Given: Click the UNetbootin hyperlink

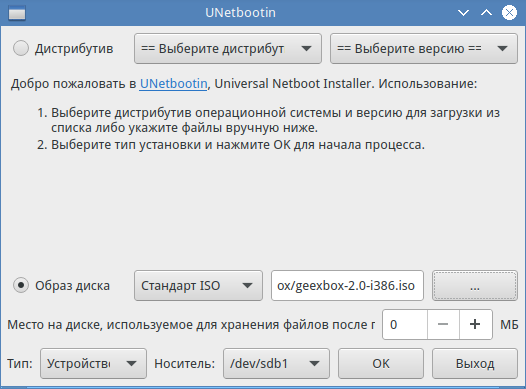Looking at the screenshot, I should click(x=173, y=84).
